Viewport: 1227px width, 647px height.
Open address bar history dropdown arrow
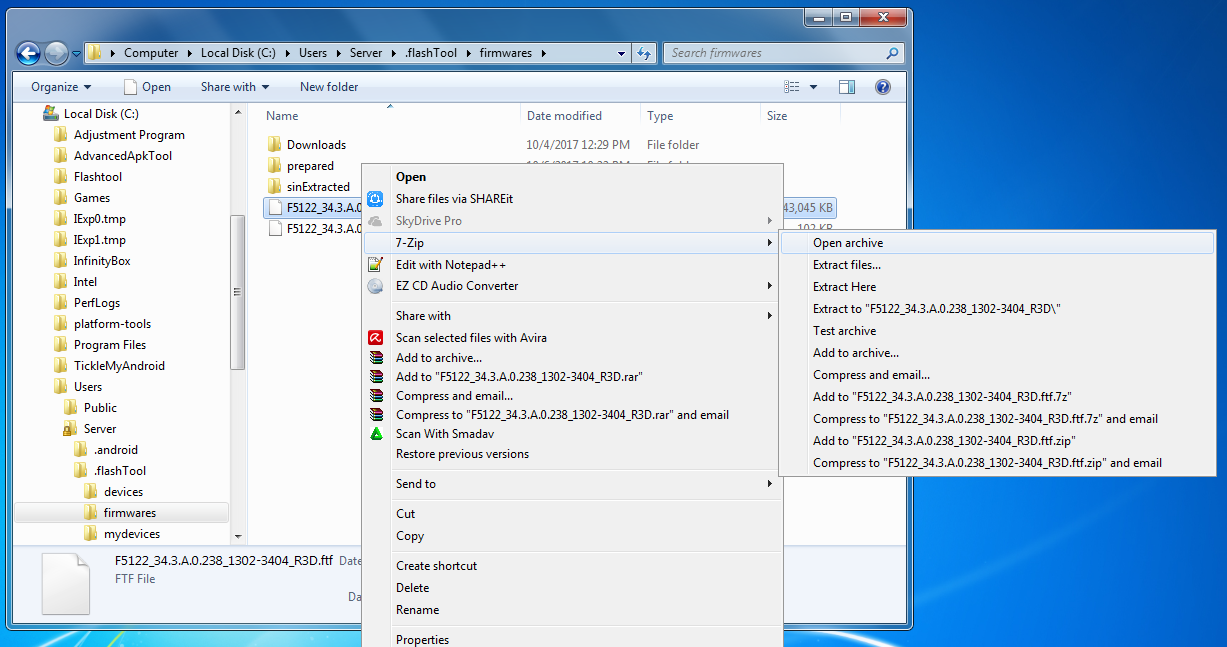pos(622,53)
